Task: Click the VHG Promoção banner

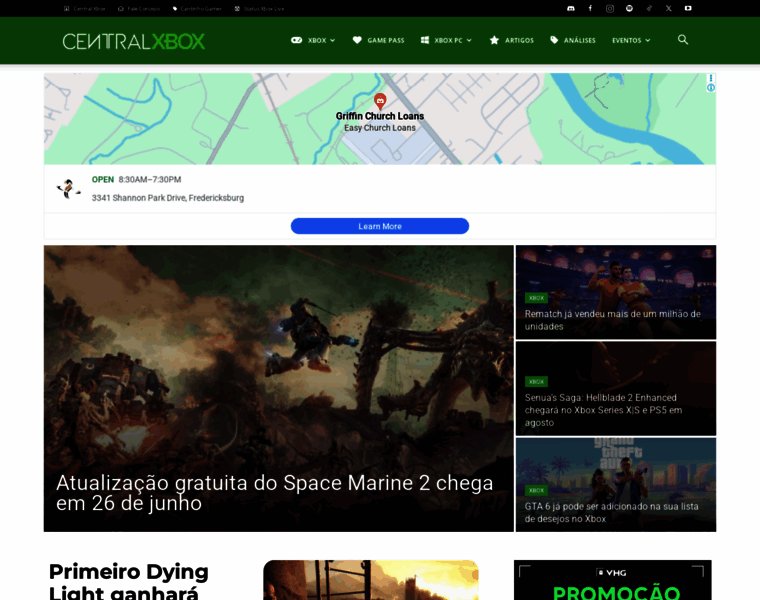Action: point(613,580)
